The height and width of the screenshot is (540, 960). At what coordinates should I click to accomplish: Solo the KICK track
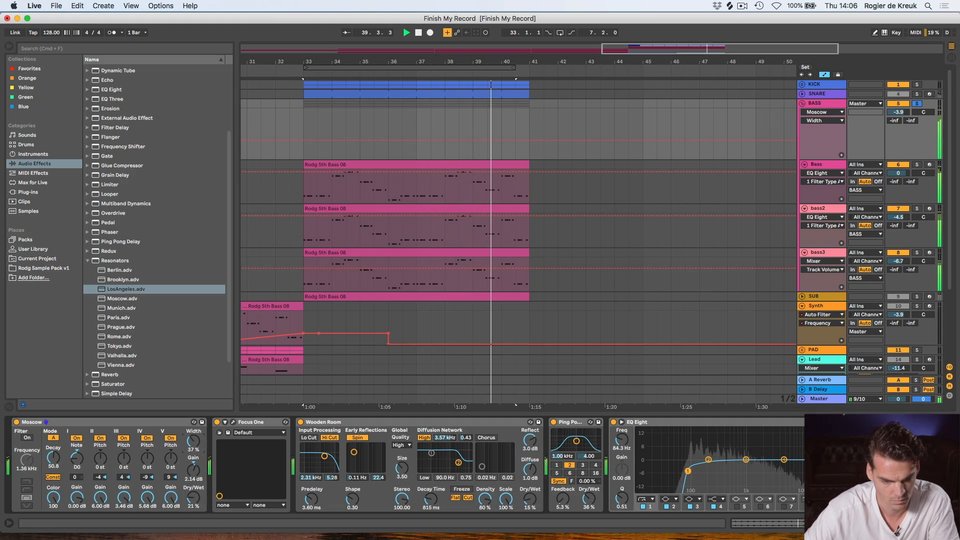[x=917, y=84]
